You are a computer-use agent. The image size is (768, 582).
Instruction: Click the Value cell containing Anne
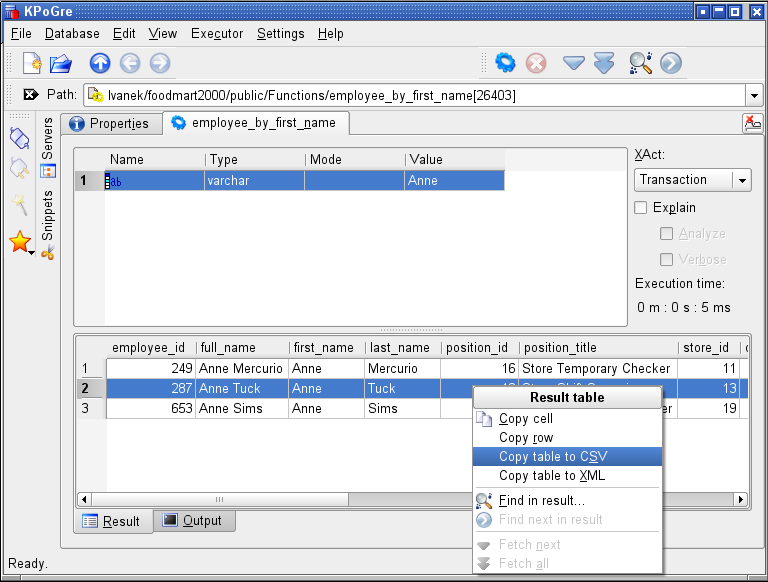pyautogui.click(x=454, y=181)
